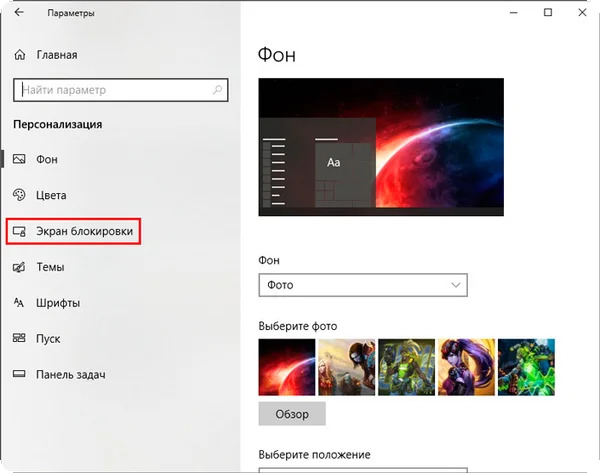Click the desktop background preview image

[x=381, y=147]
